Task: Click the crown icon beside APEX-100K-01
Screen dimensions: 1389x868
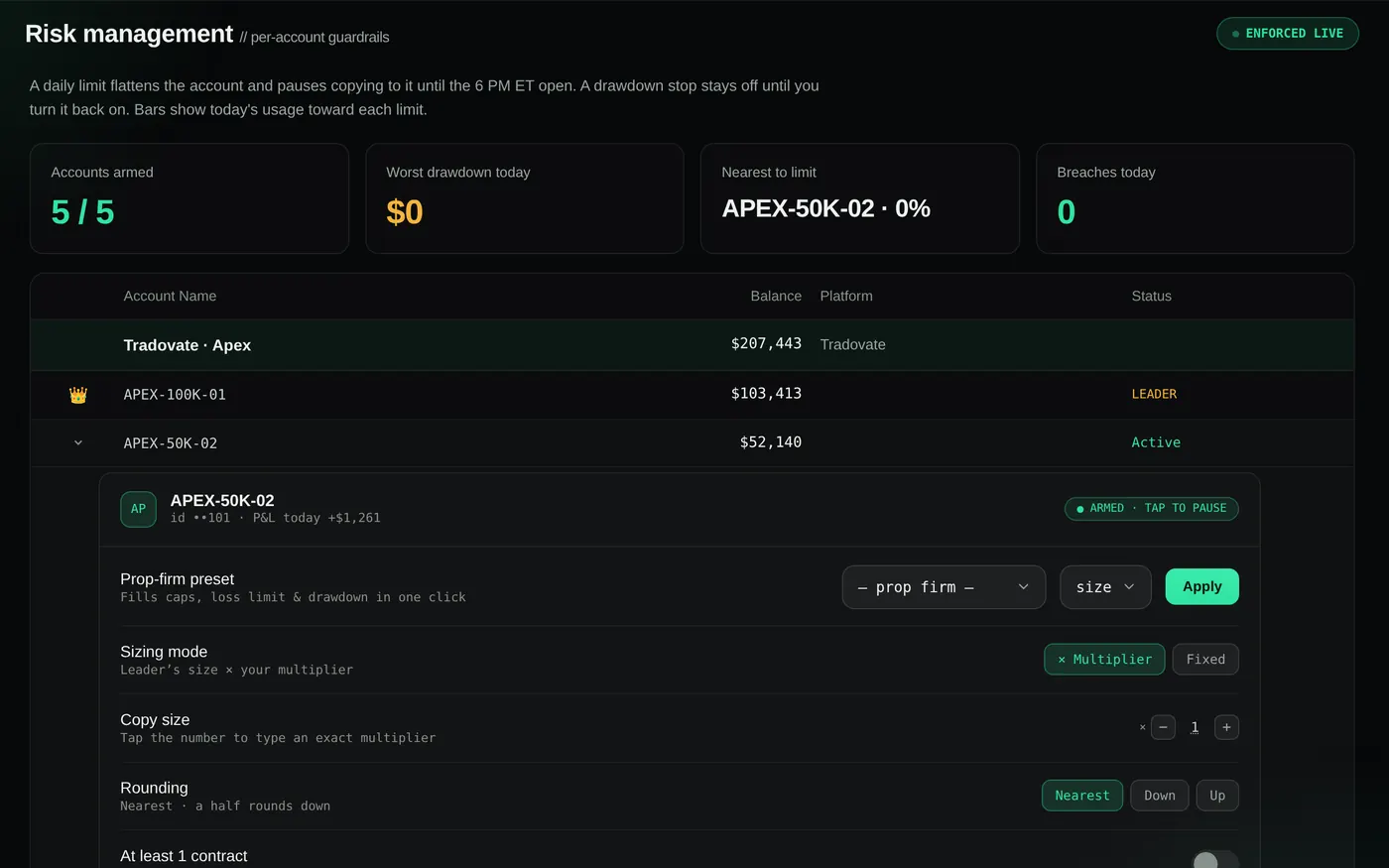Action: [78, 395]
